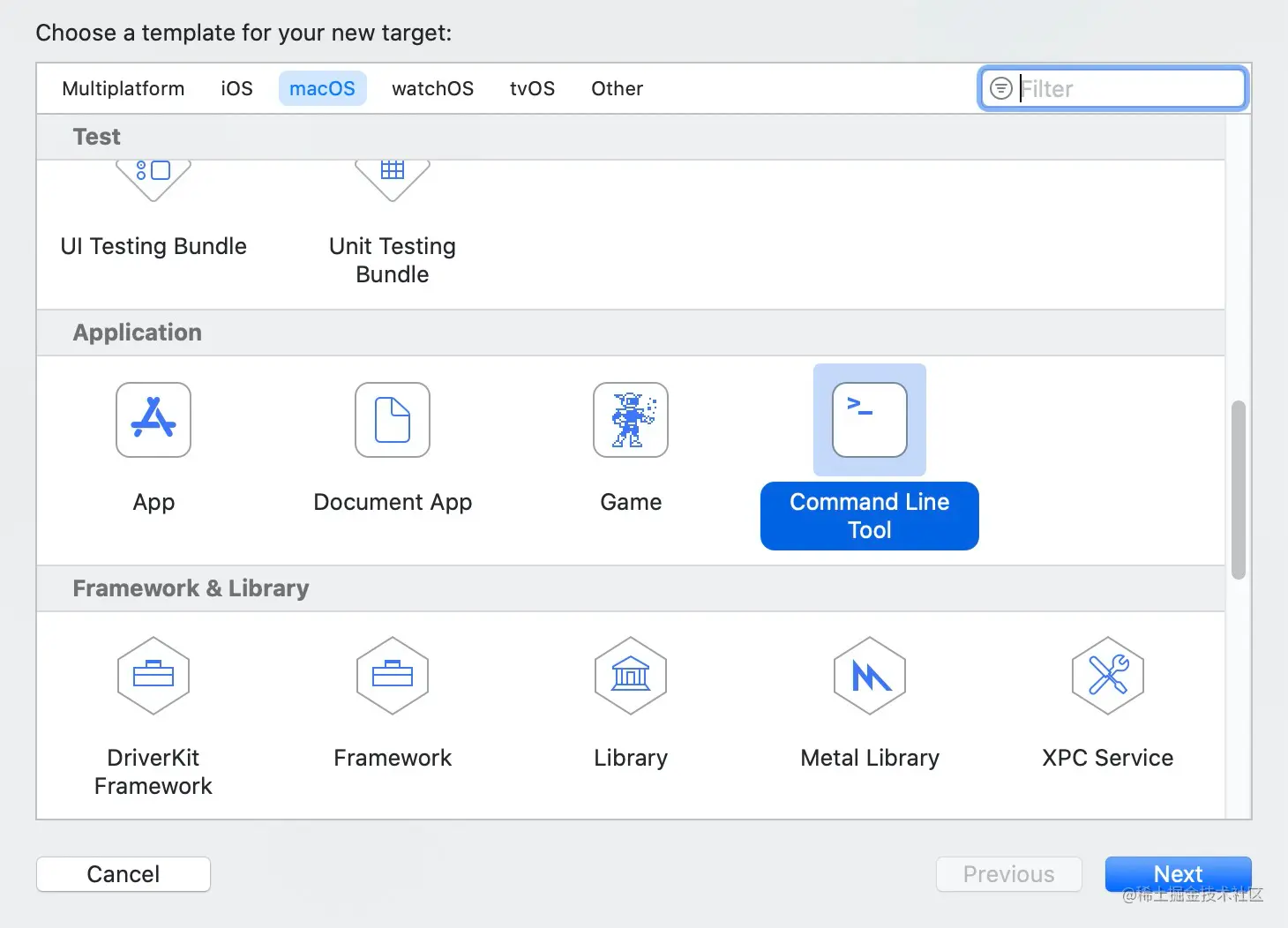Pick the Game template icon
1288x928 pixels.
(631, 420)
